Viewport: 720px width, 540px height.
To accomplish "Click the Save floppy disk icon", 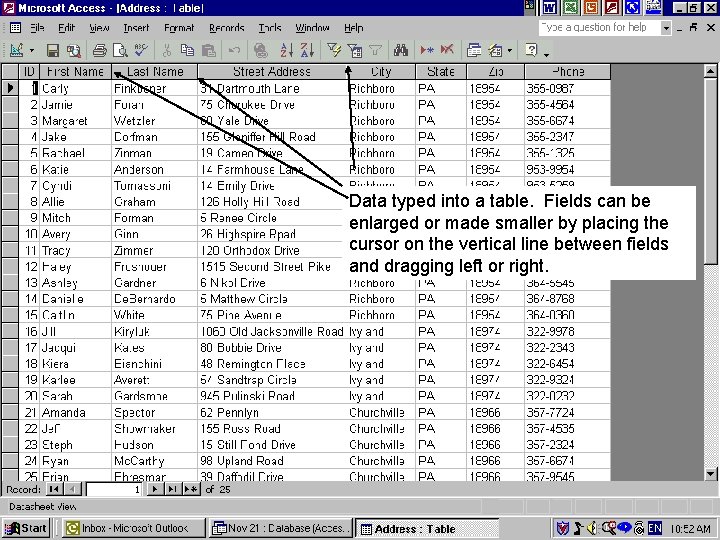I will point(53,50).
